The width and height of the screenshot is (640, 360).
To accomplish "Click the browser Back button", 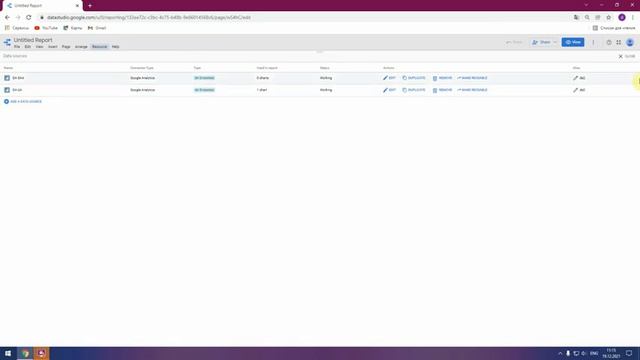I will click(x=7, y=18).
